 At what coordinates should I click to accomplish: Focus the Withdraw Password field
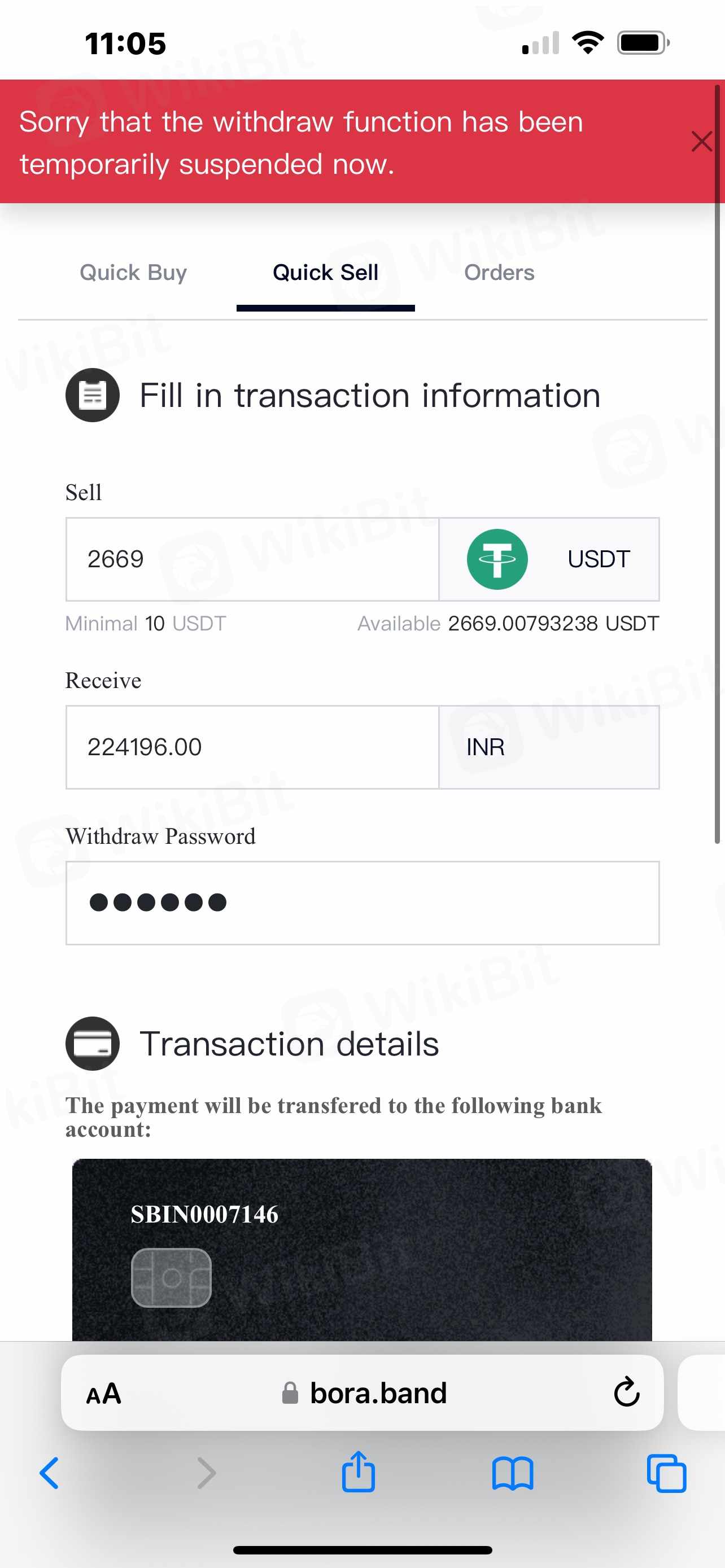[362, 903]
